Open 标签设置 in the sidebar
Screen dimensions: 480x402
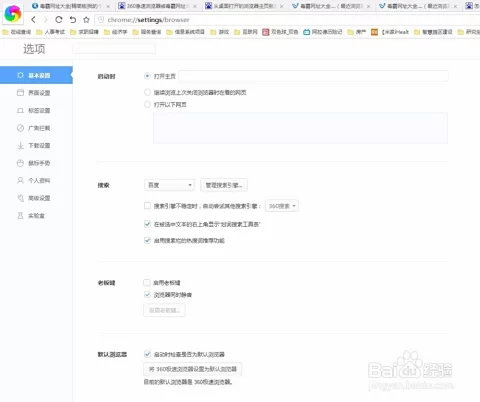[x=36, y=110]
